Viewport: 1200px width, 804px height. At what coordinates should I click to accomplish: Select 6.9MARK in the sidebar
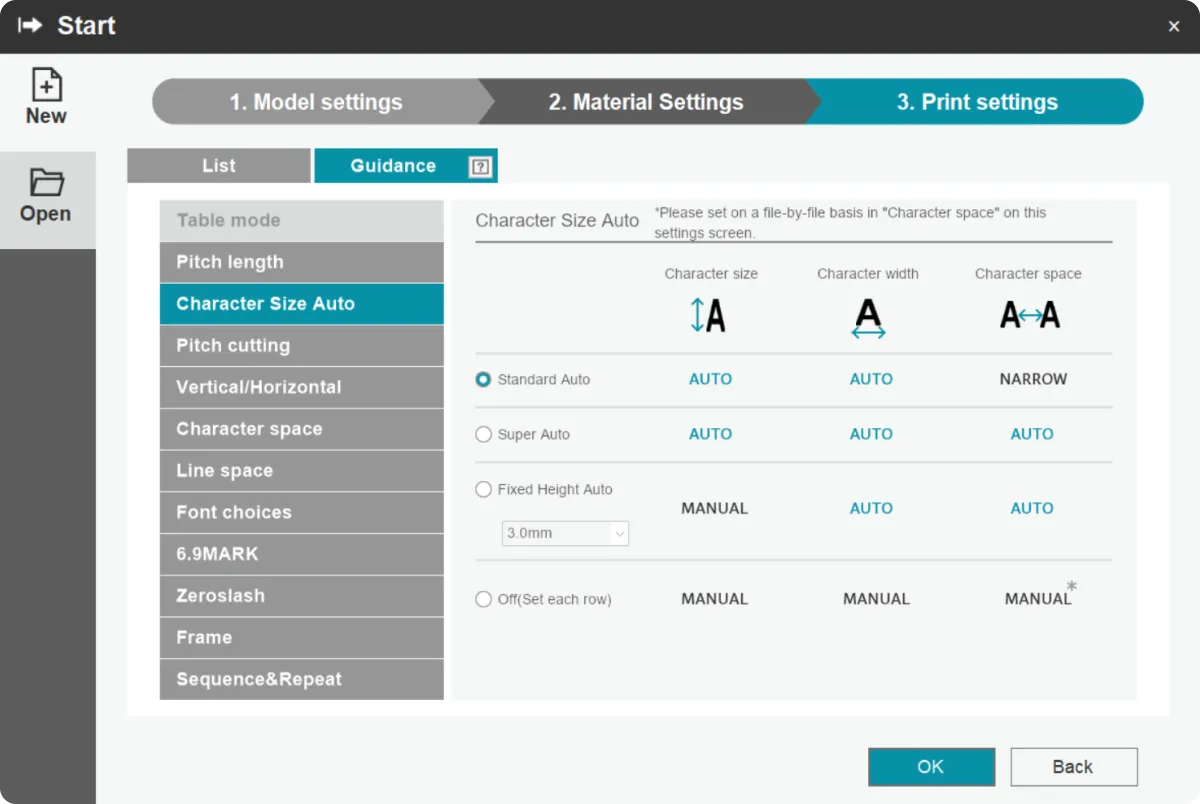pyautogui.click(x=301, y=554)
